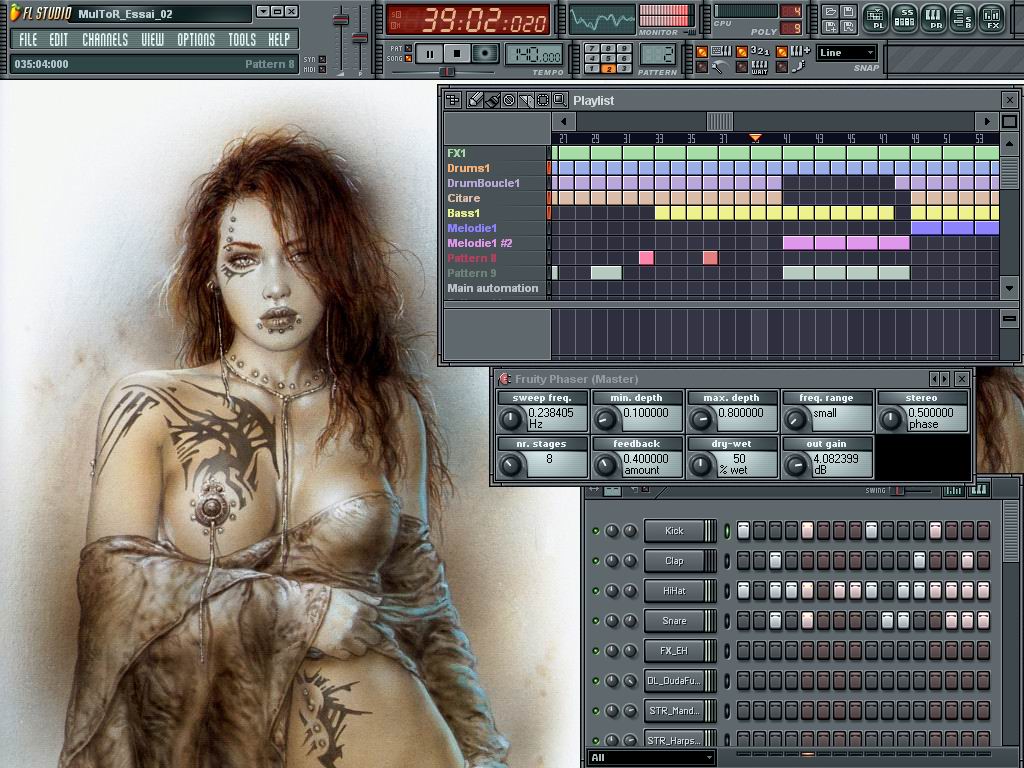The height and width of the screenshot is (768, 1024).
Task: Open the Channels menu
Action: pos(105,40)
